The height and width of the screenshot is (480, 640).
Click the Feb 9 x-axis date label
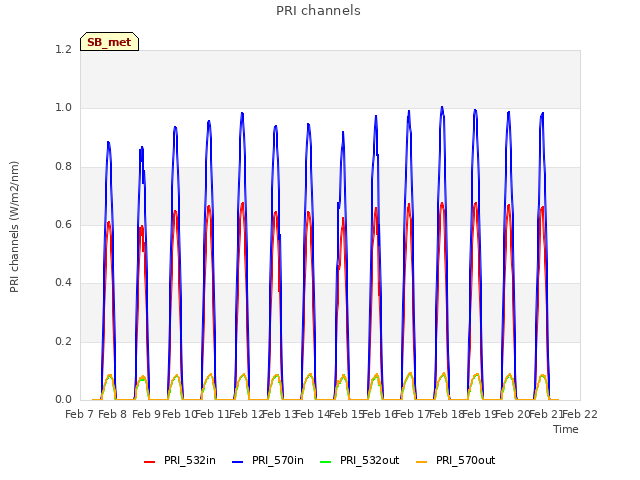[147, 414]
